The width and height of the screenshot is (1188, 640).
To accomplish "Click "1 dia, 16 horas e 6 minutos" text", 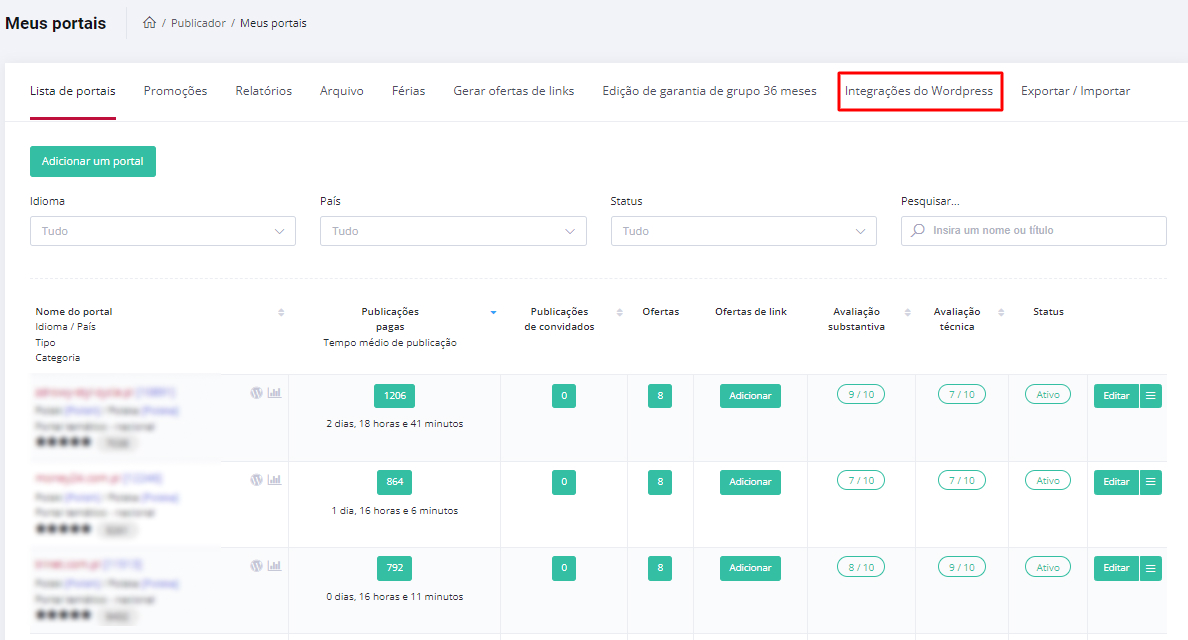I will [x=395, y=511].
